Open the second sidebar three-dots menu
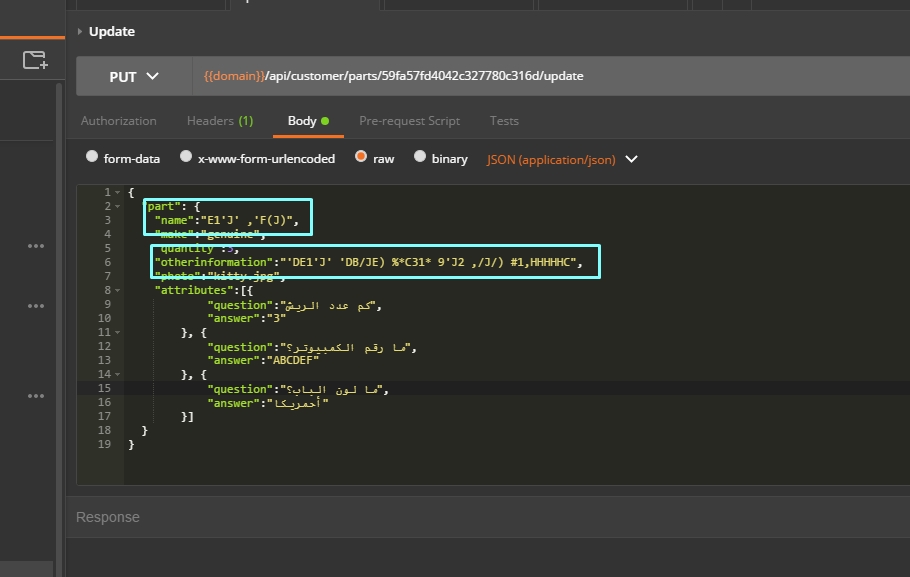The image size is (910, 577). point(36,306)
